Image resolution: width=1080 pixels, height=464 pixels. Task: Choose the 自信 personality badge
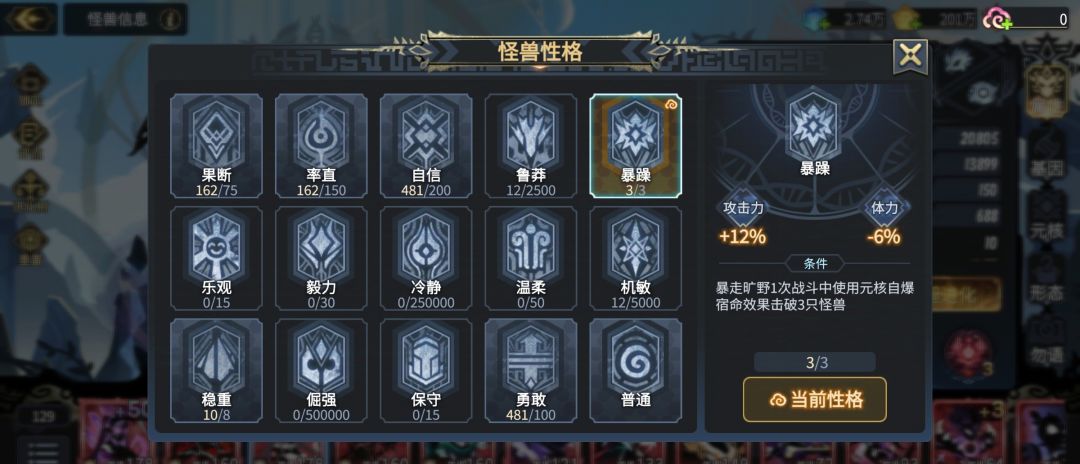click(x=426, y=146)
